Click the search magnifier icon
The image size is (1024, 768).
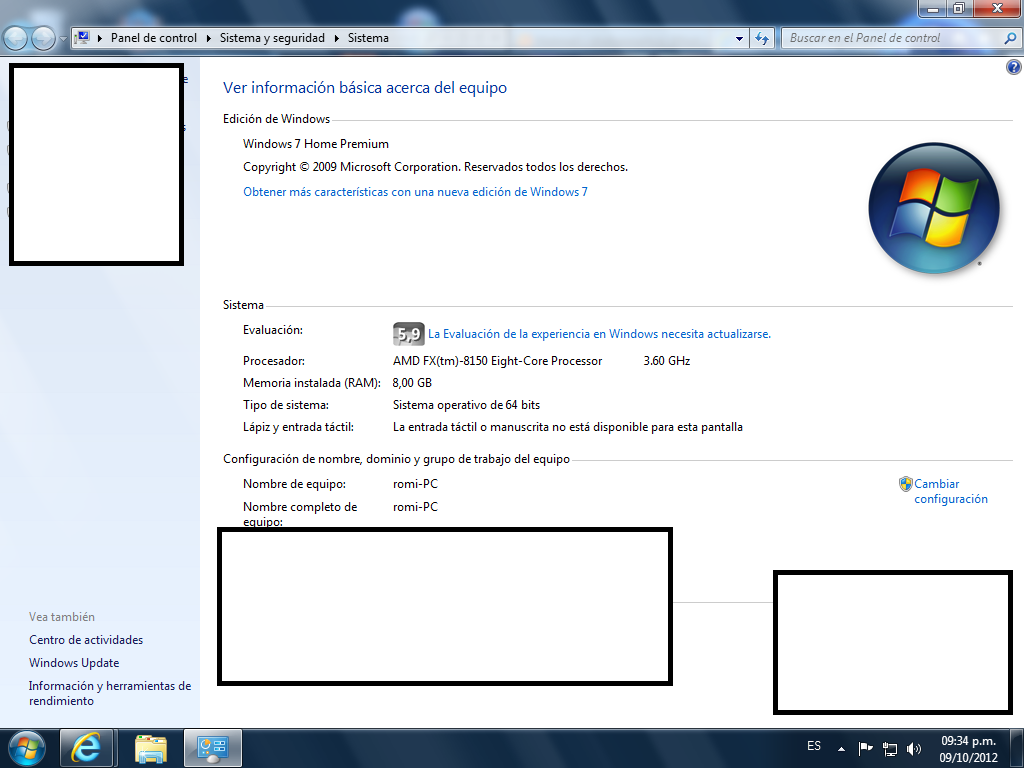(x=1010, y=39)
